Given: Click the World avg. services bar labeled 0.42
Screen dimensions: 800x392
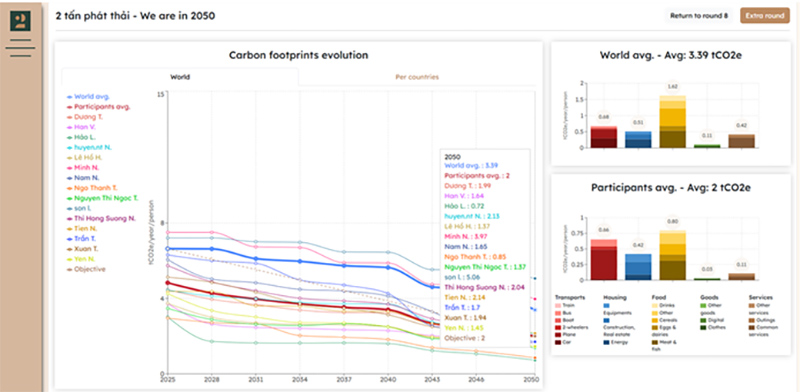Looking at the screenshot, I should pyautogui.click(x=741, y=141).
